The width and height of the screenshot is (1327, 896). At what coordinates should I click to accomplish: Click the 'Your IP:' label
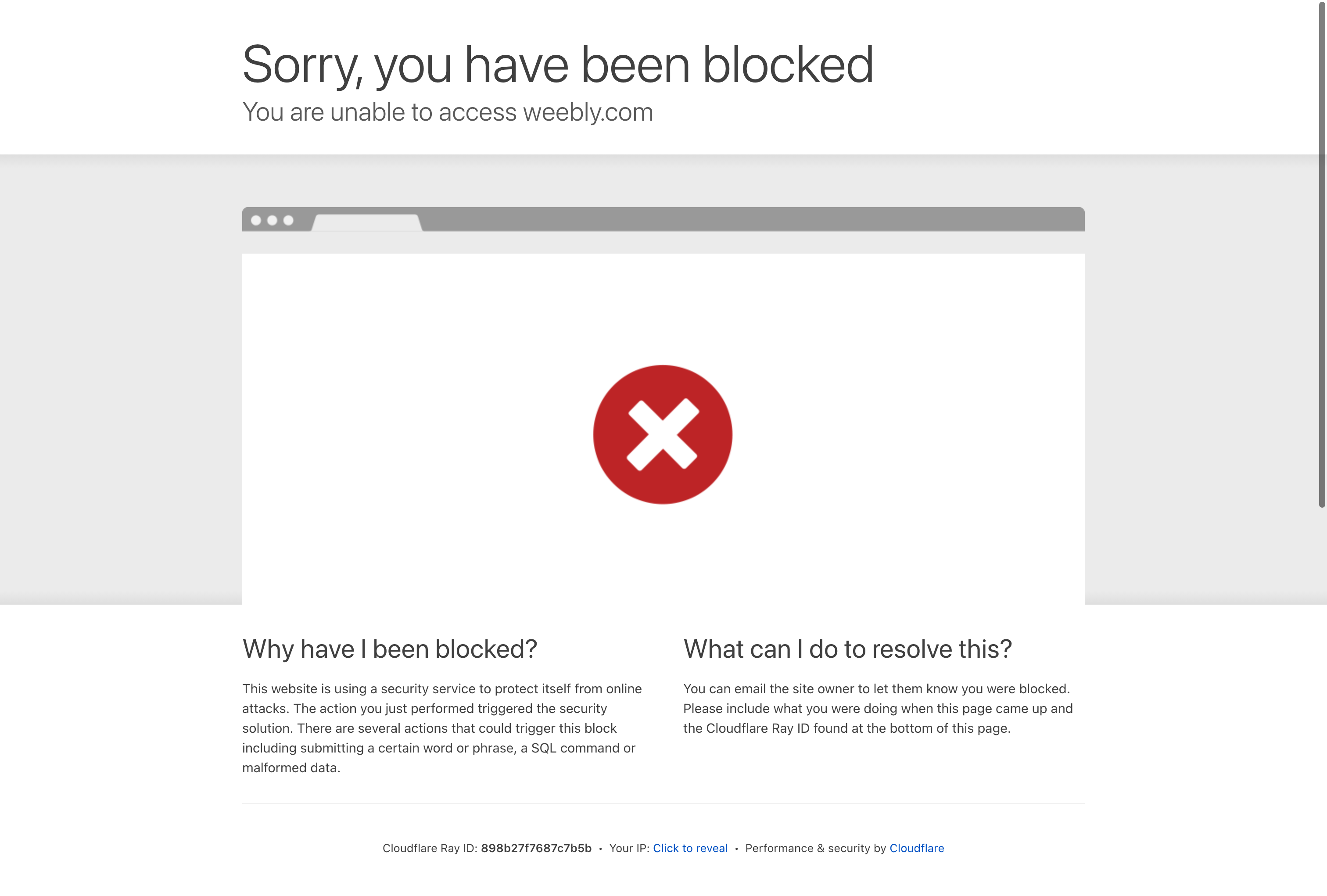(x=629, y=848)
